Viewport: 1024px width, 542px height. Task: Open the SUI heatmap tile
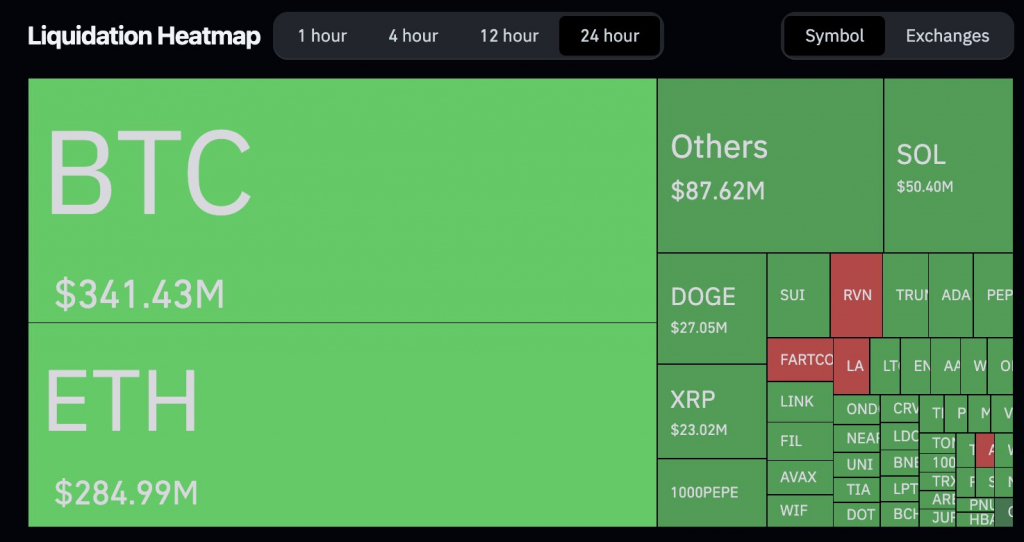pyautogui.click(x=799, y=295)
